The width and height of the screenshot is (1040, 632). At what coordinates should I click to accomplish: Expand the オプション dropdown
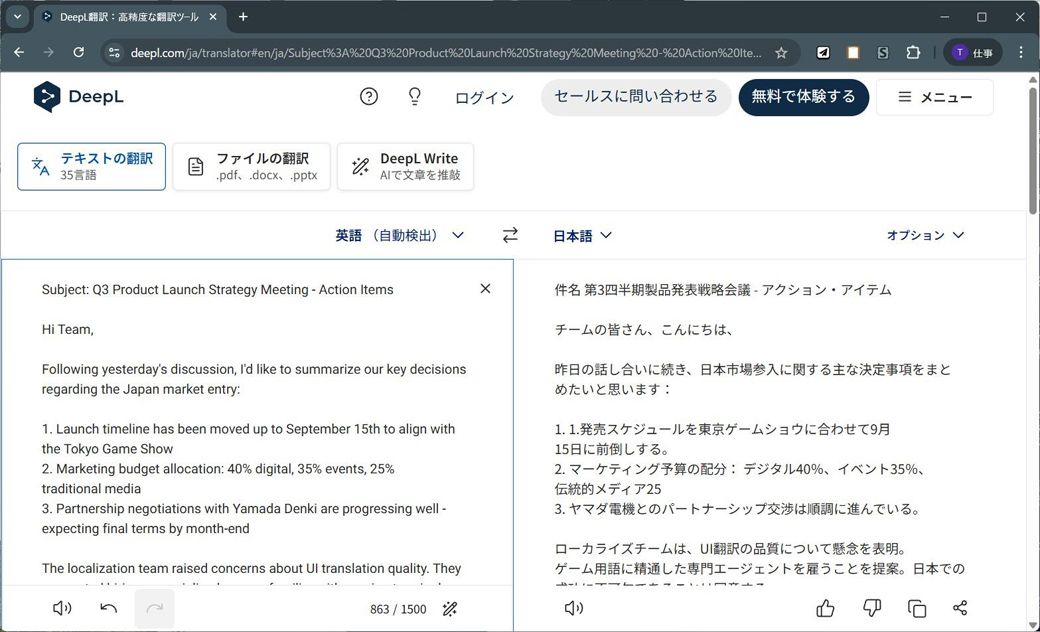[925, 235]
